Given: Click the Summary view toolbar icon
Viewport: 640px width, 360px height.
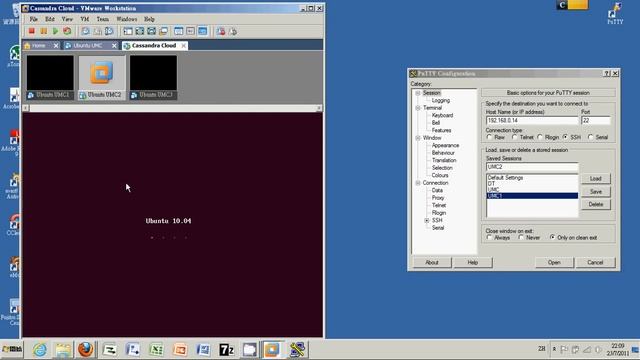Looking at the screenshot, I should tap(179, 31).
